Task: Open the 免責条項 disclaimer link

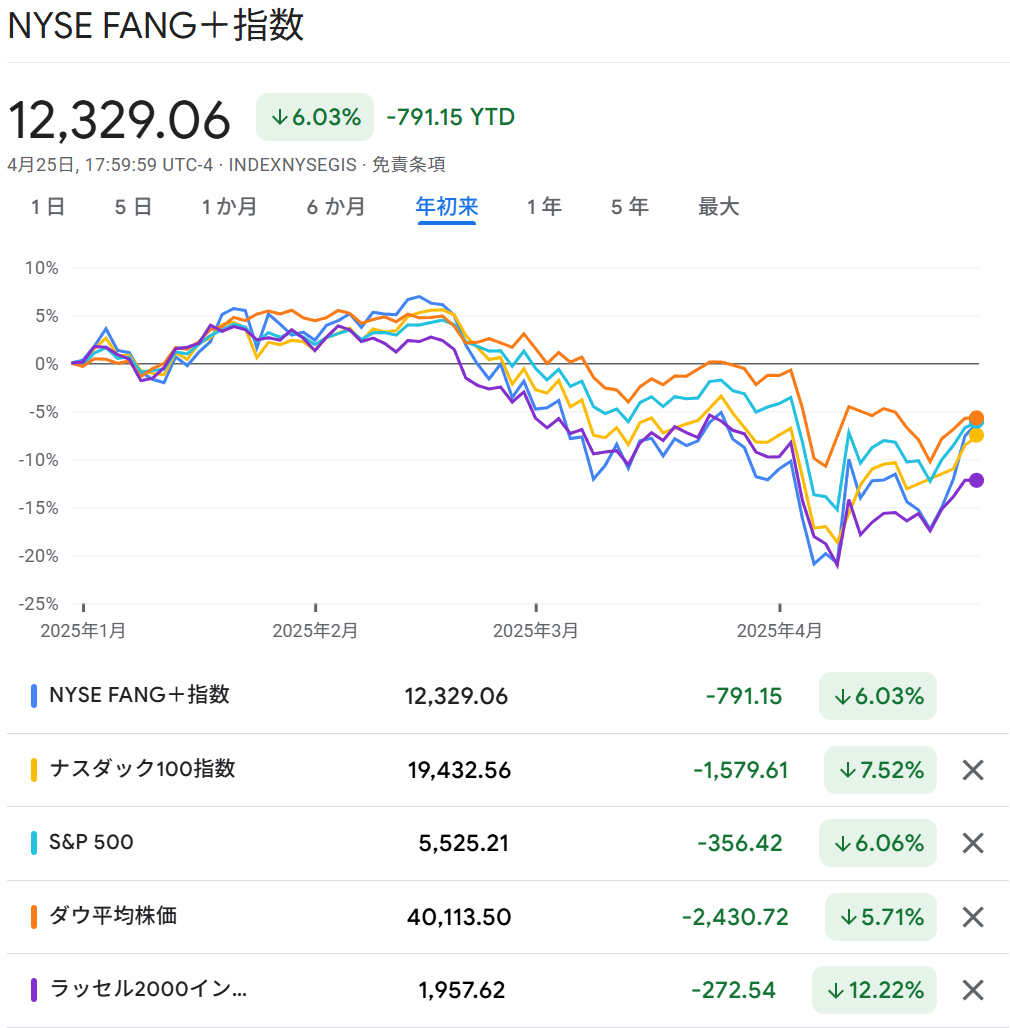Action: (x=409, y=165)
